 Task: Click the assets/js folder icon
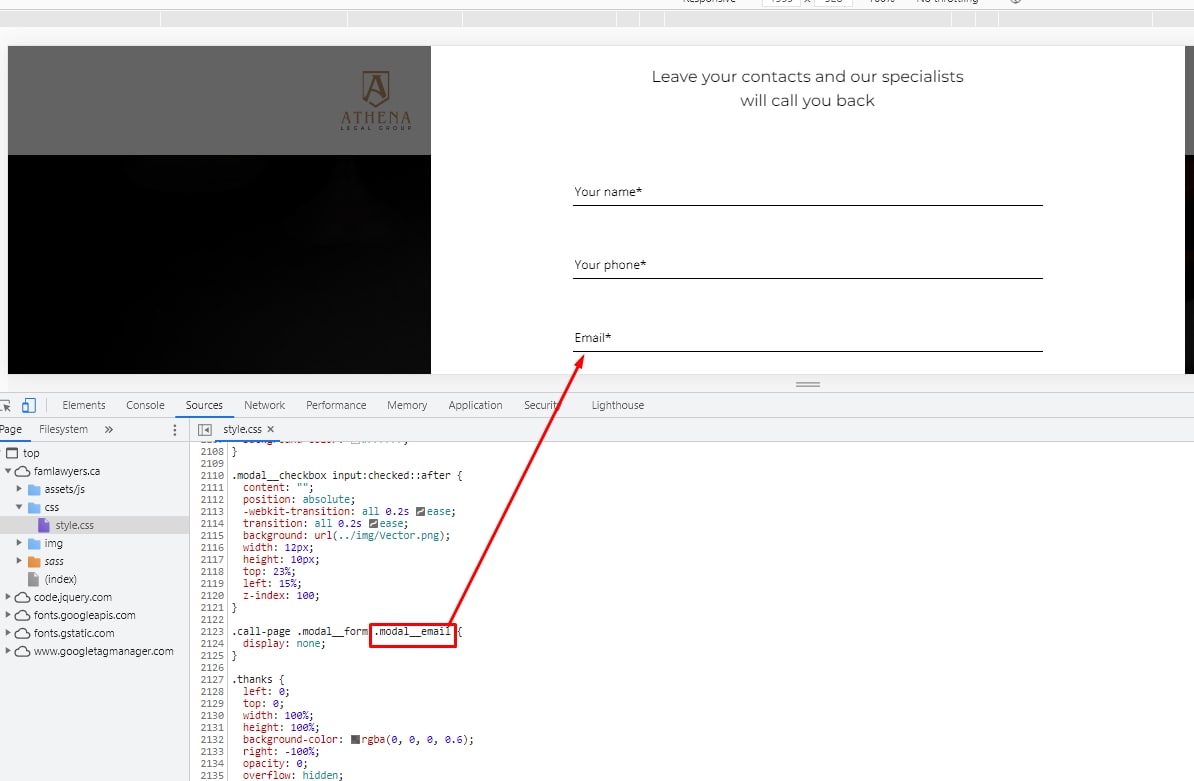click(34, 489)
